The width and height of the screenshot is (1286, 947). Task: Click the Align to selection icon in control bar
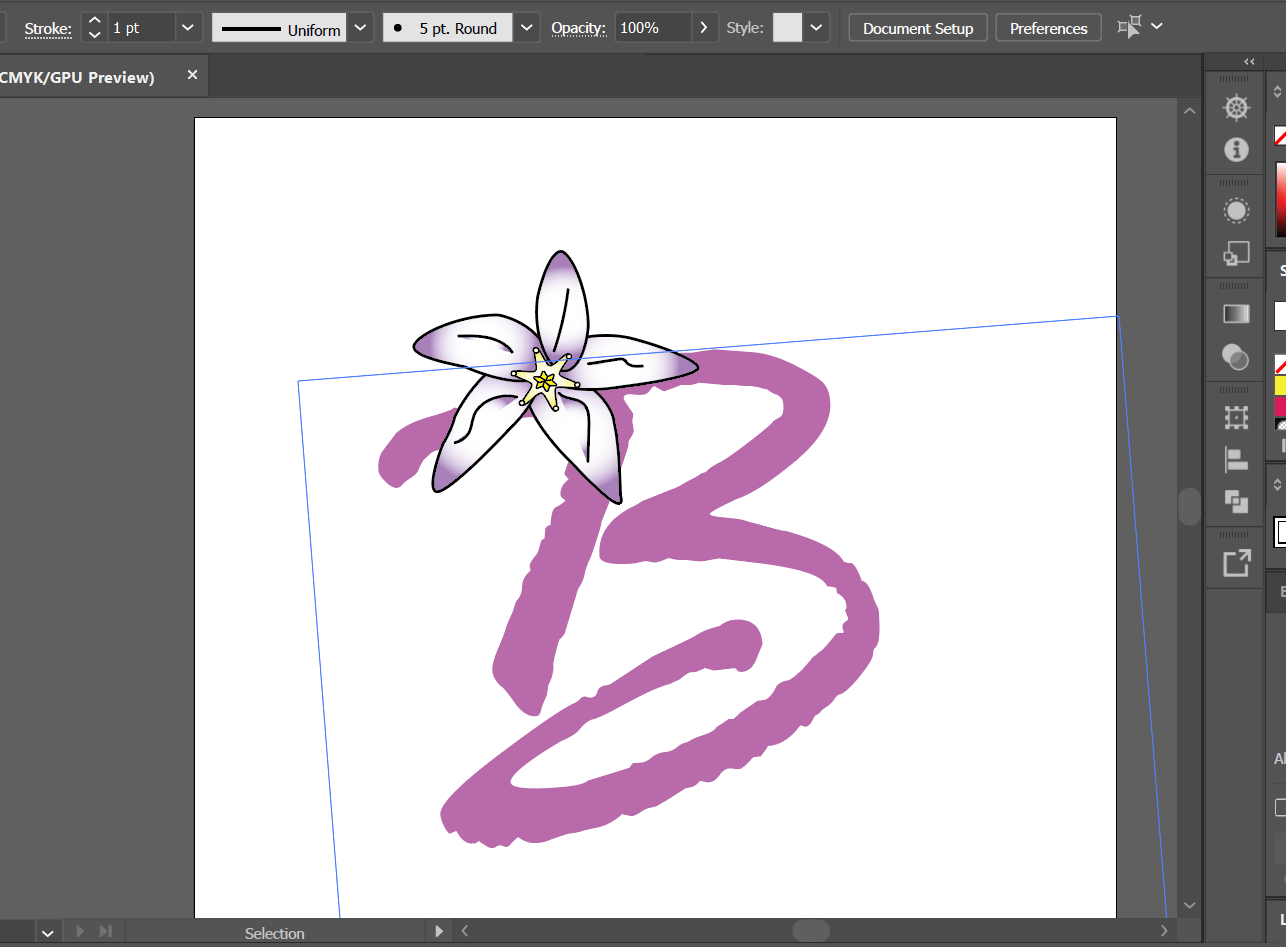[1129, 27]
